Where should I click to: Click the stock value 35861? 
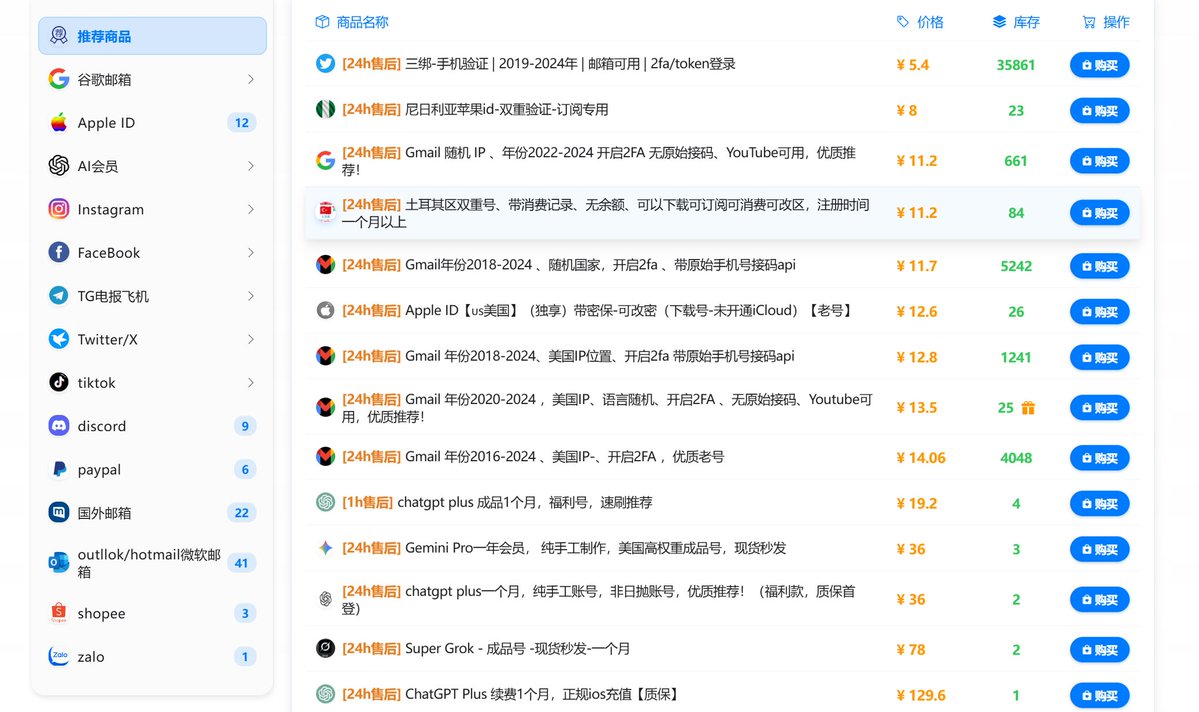point(1015,65)
